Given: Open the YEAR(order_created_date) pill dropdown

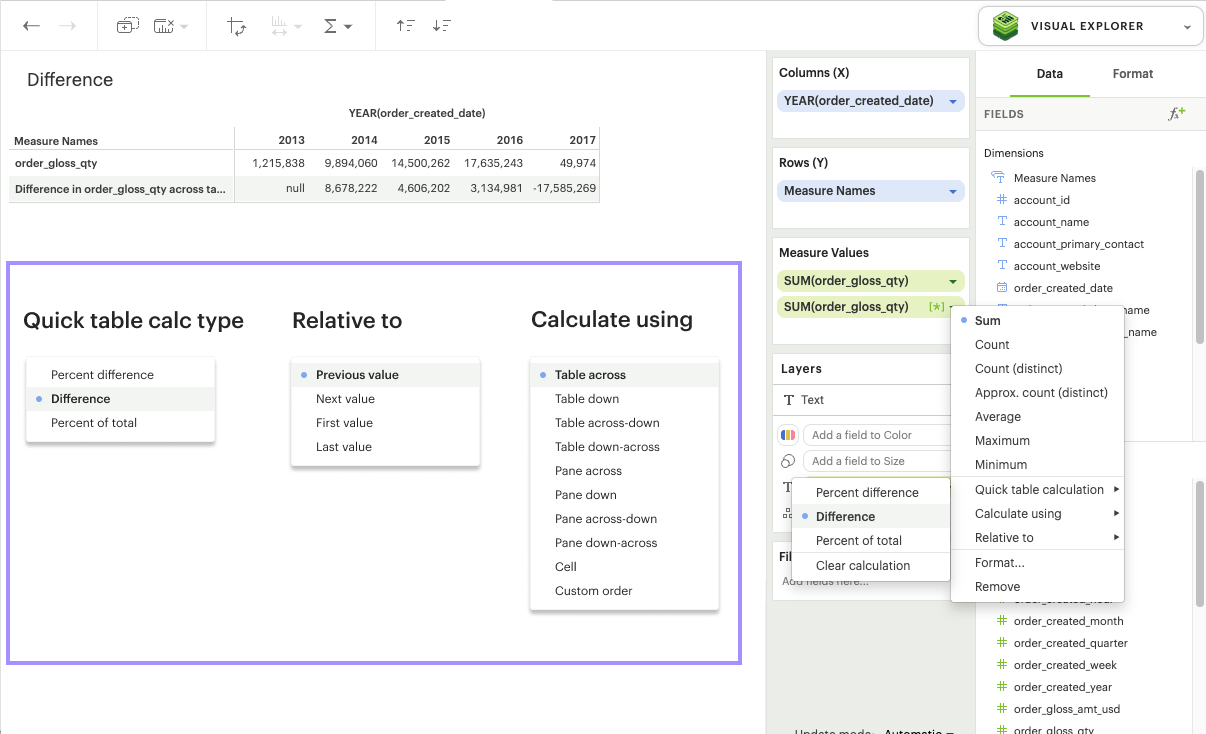Looking at the screenshot, I should coord(953,101).
